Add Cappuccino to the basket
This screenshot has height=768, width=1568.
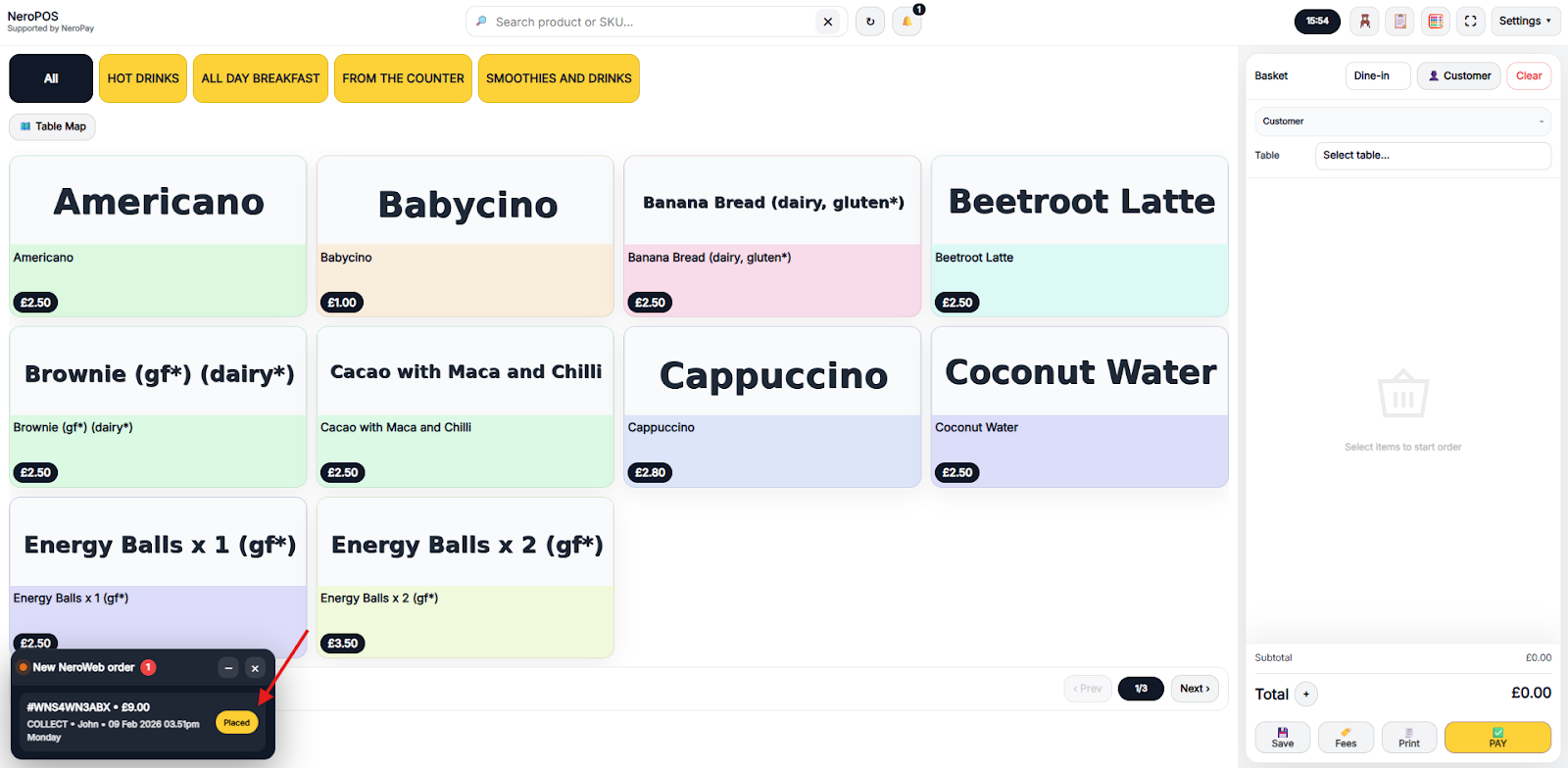pyautogui.click(x=772, y=407)
